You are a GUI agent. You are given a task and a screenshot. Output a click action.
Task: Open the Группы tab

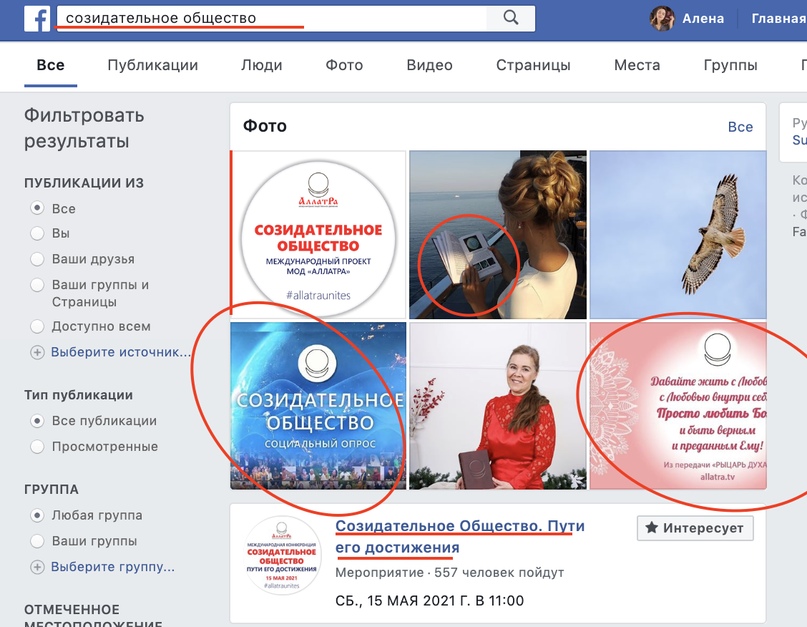(x=730, y=65)
